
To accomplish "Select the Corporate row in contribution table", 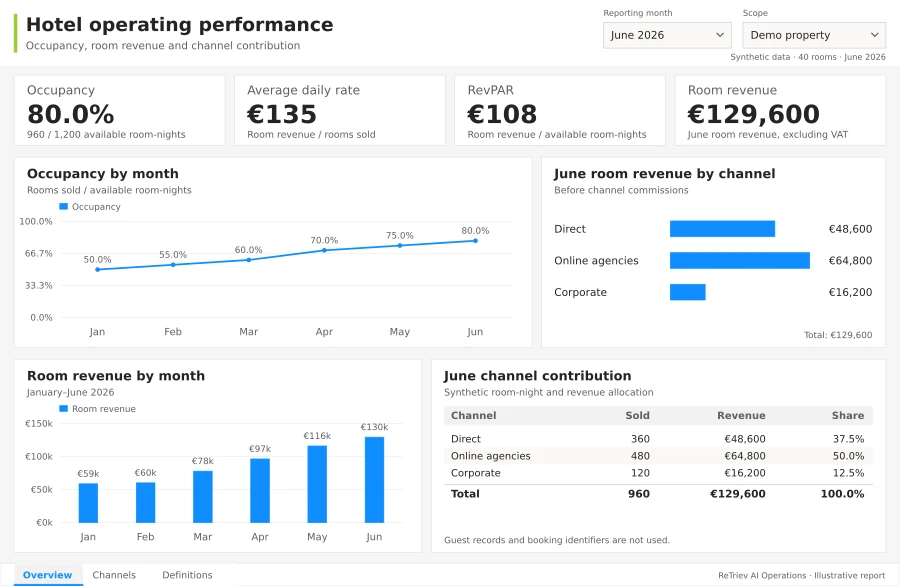I will click(x=658, y=473).
